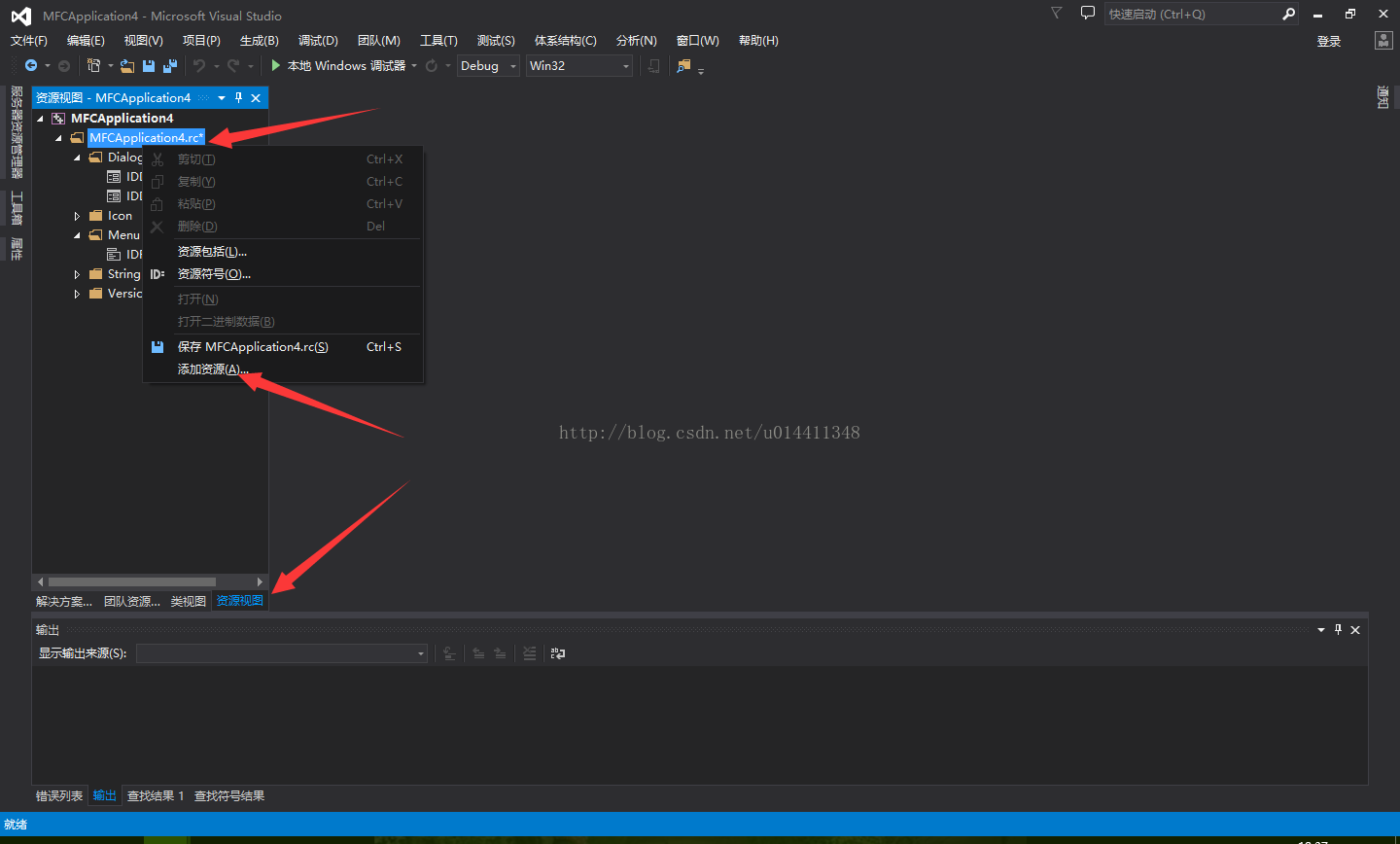1400x844 pixels.
Task: Collapse the MFCApplication4 root tree node
Action: click(x=41, y=119)
